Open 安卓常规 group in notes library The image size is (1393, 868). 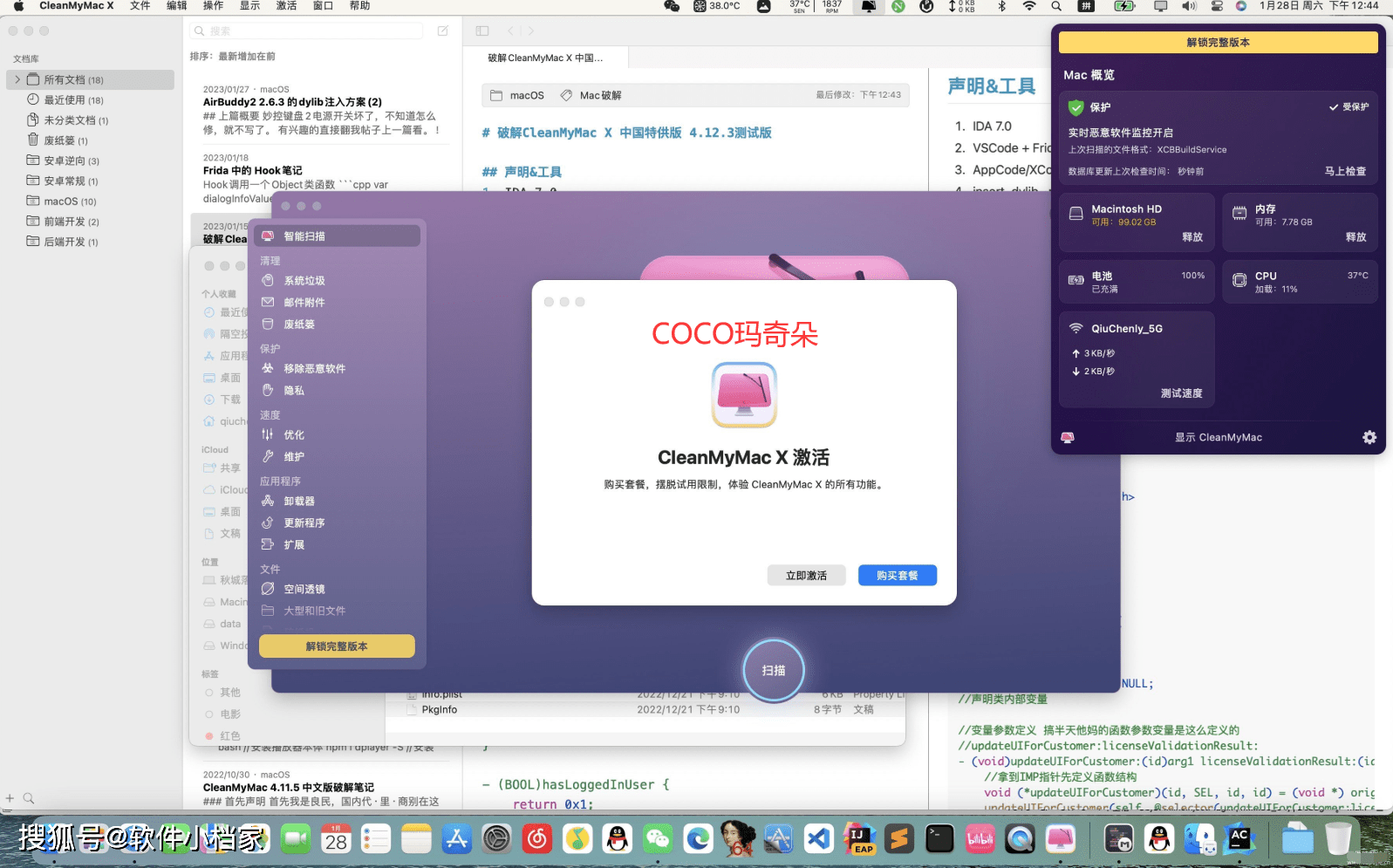coord(91,181)
